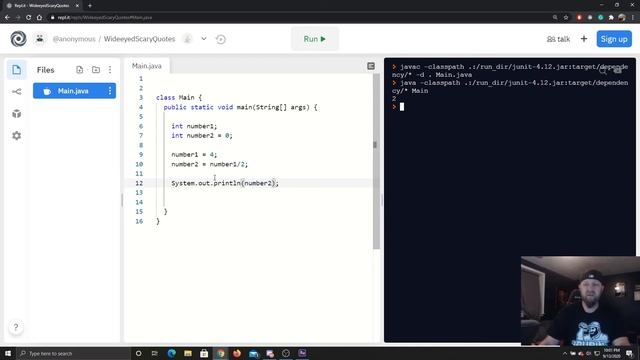Open the help question mark button
The image size is (640, 360).
tap(16, 327)
